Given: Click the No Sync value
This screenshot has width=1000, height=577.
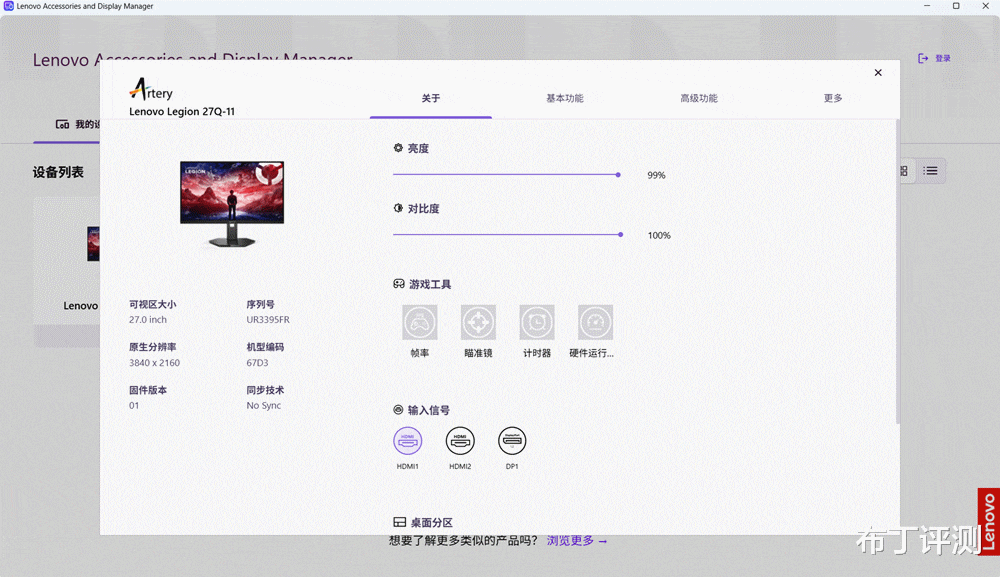Looking at the screenshot, I should point(263,405).
